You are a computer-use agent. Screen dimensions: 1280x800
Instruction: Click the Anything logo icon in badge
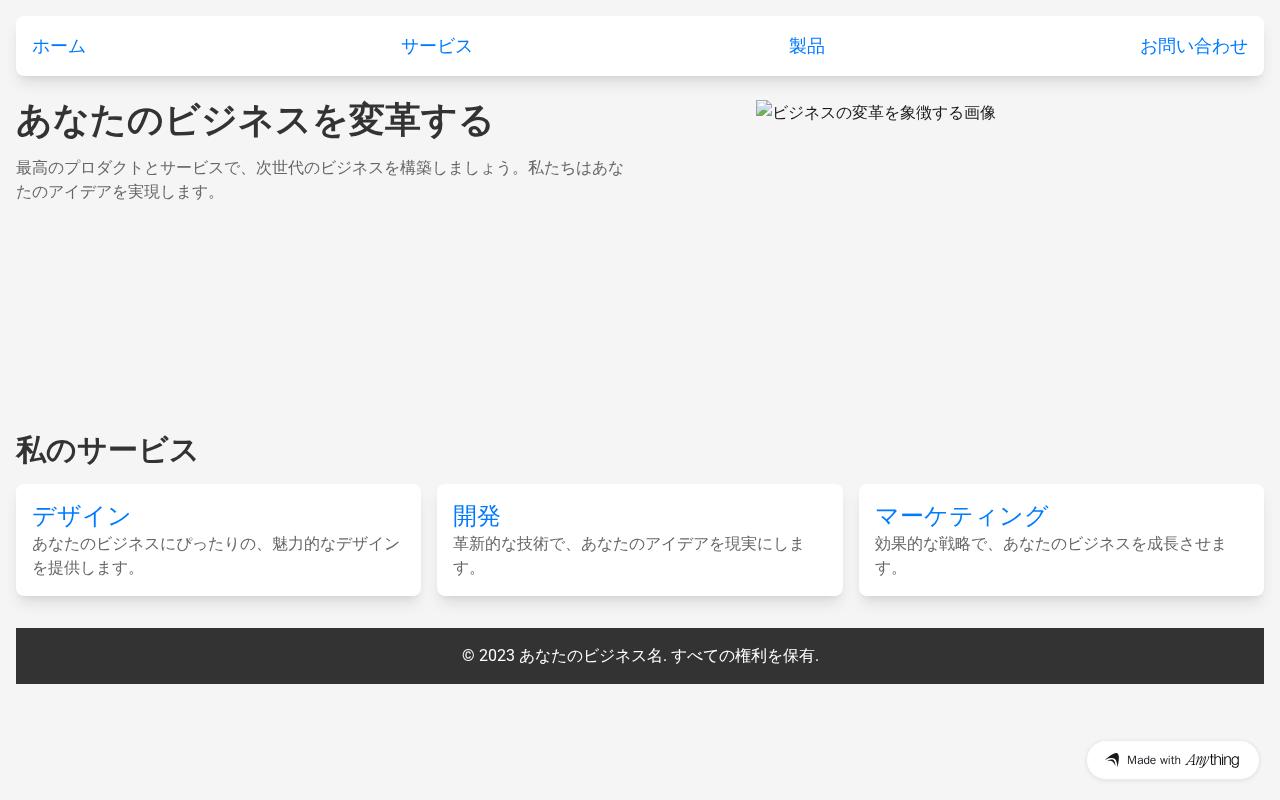[x=1112, y=760]
